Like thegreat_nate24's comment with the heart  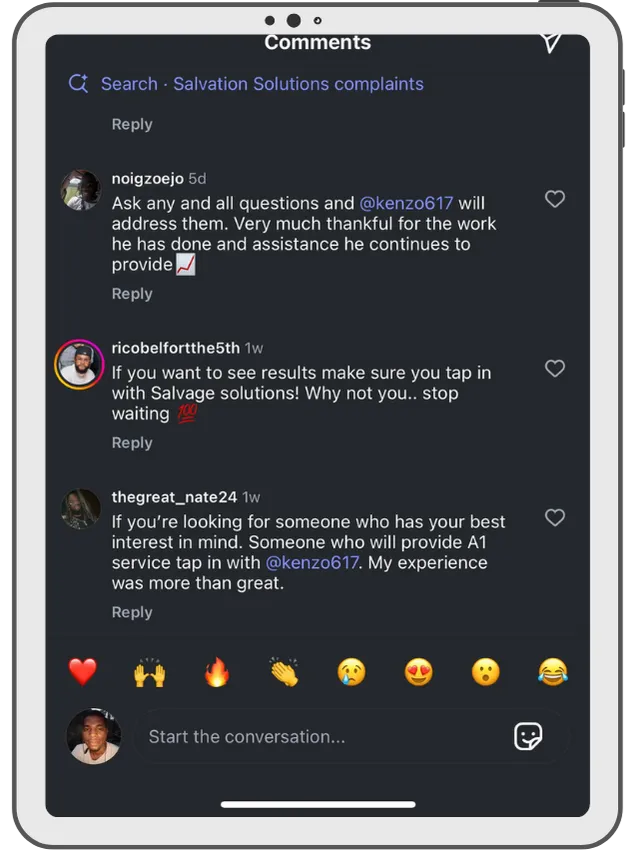(x=555, y=518)
